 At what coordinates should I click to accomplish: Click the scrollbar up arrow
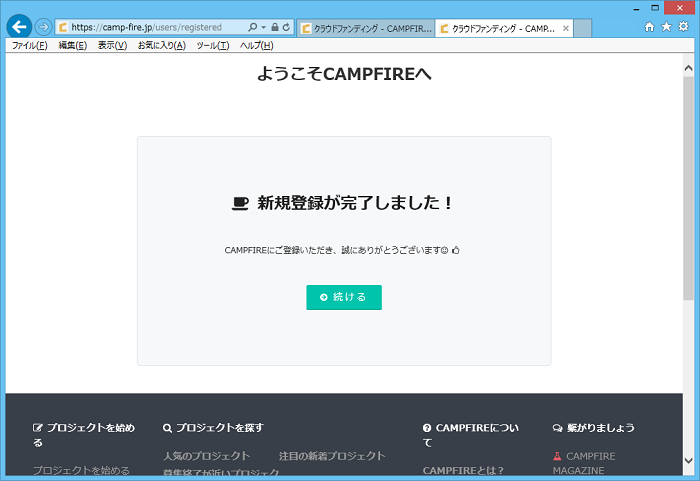[688, 68]
